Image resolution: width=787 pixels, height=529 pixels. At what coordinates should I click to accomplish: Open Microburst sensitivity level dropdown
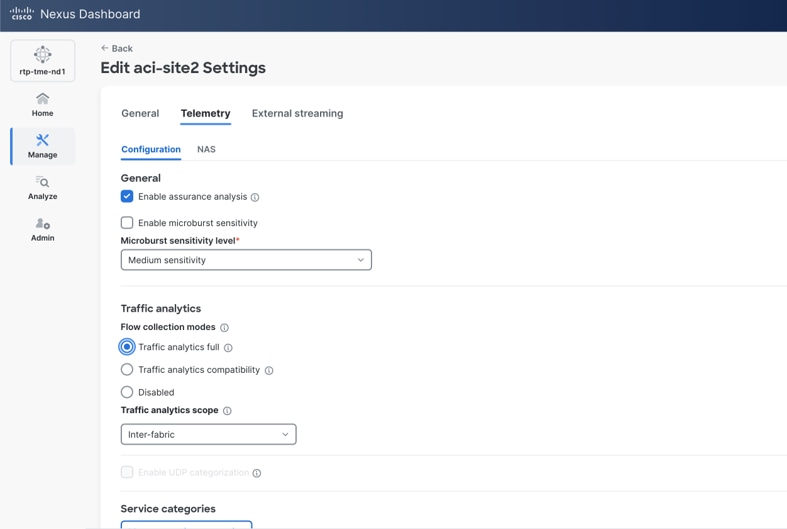pos(246,260)
